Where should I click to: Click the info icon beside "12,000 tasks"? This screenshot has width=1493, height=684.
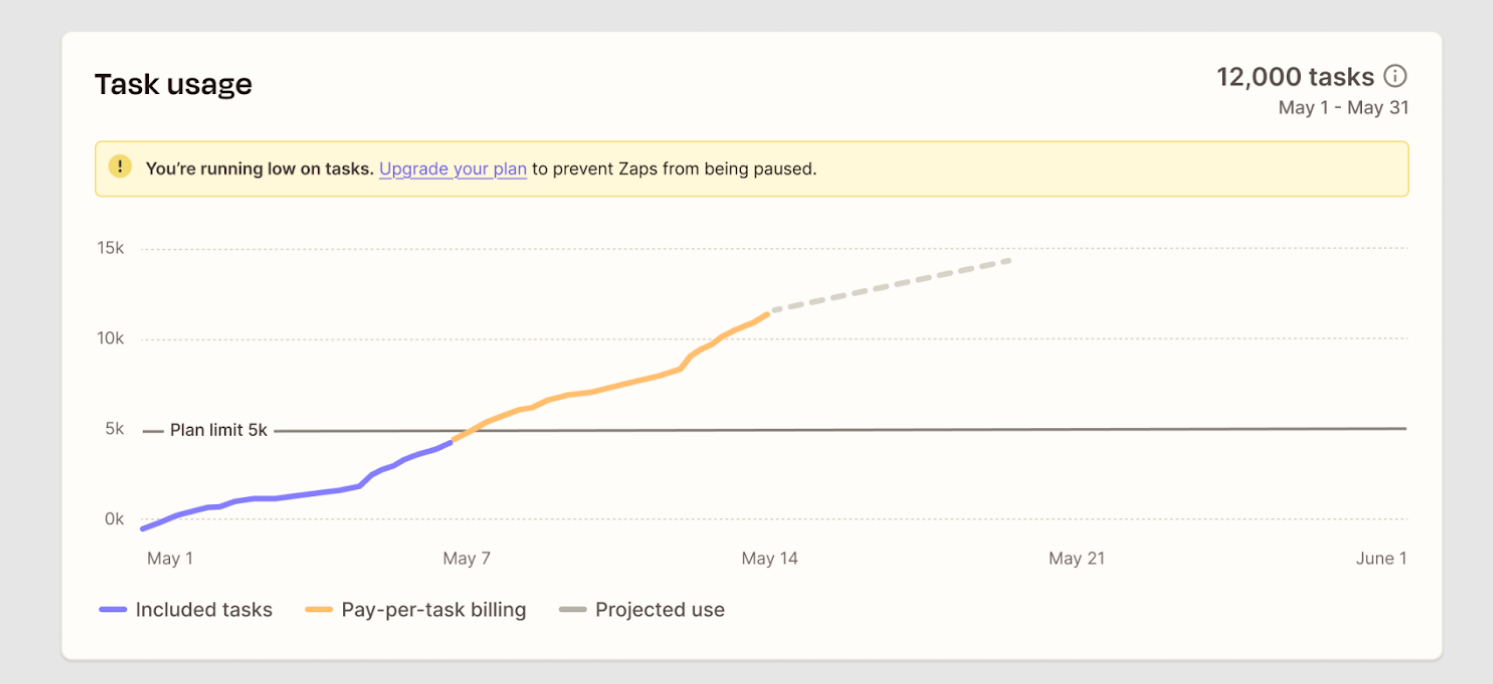(1397, 75)
